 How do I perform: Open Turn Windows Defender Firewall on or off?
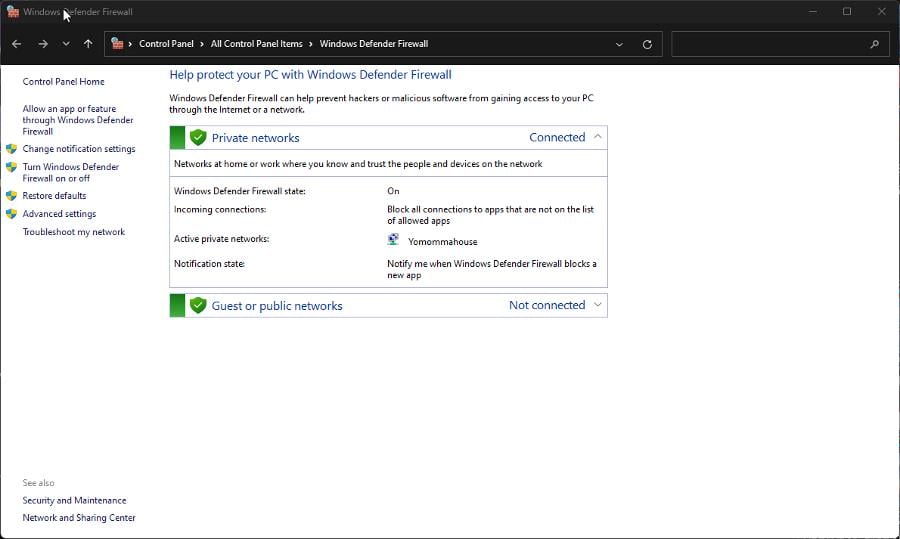(x=71, y=172)
